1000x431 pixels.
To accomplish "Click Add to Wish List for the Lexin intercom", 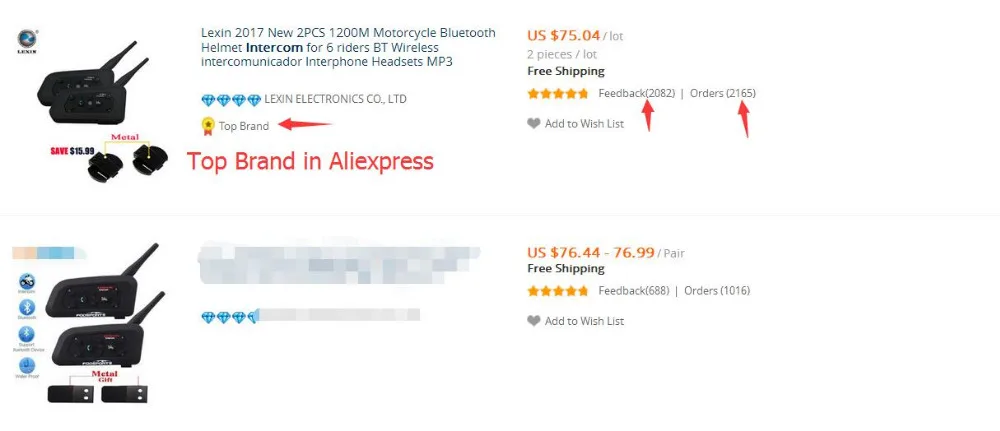I will [584, 124].
